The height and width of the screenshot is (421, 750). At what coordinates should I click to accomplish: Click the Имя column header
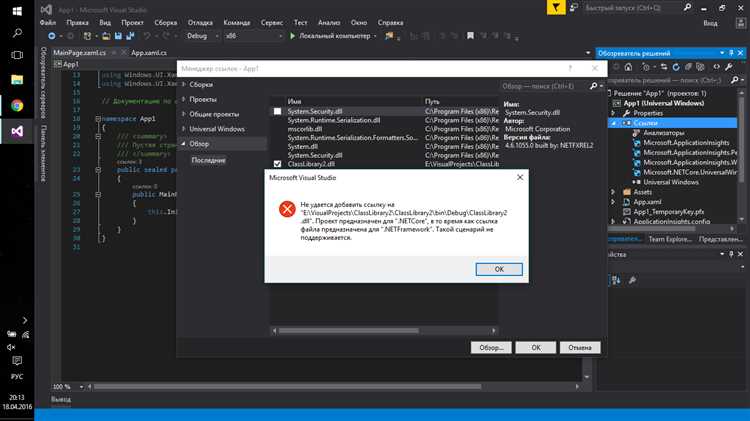point(294,101)
